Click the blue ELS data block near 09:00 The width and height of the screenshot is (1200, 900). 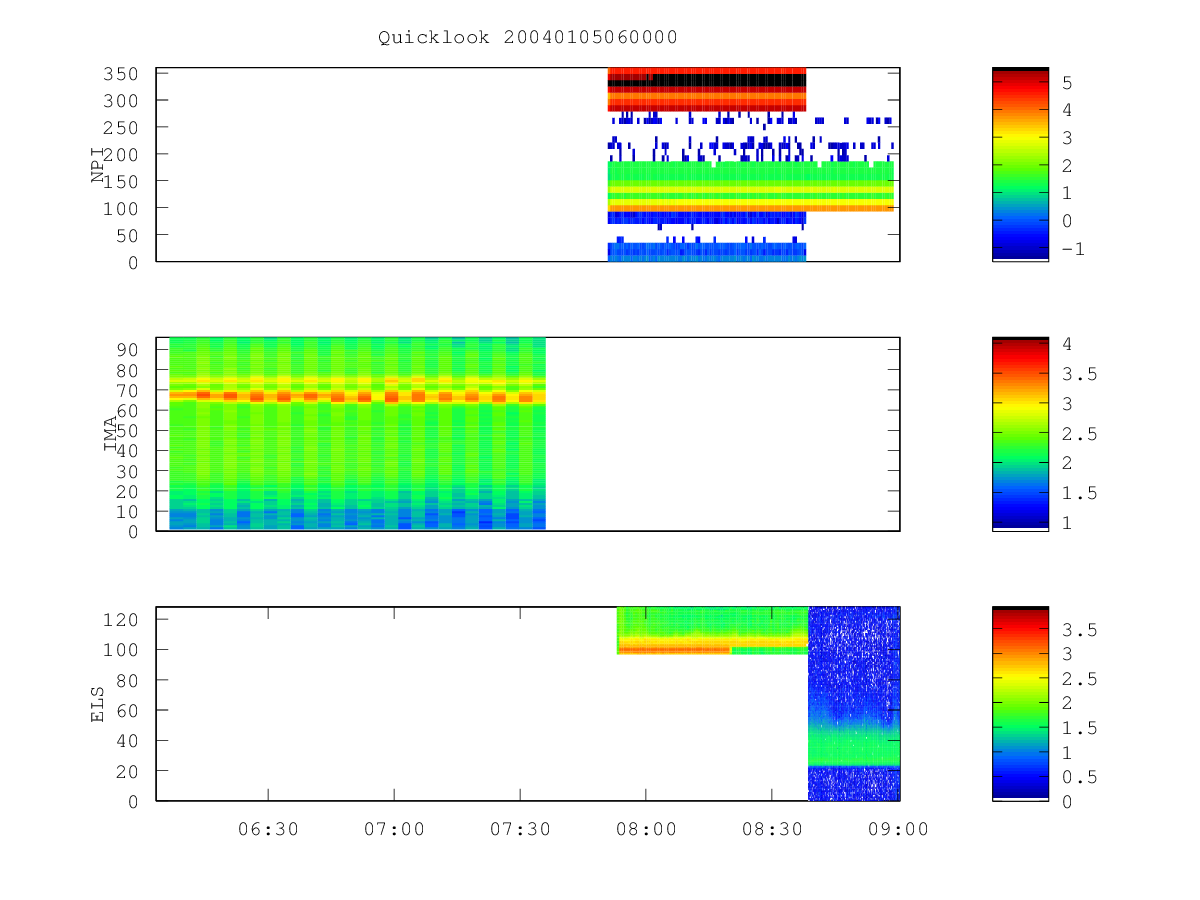[854, 703]
